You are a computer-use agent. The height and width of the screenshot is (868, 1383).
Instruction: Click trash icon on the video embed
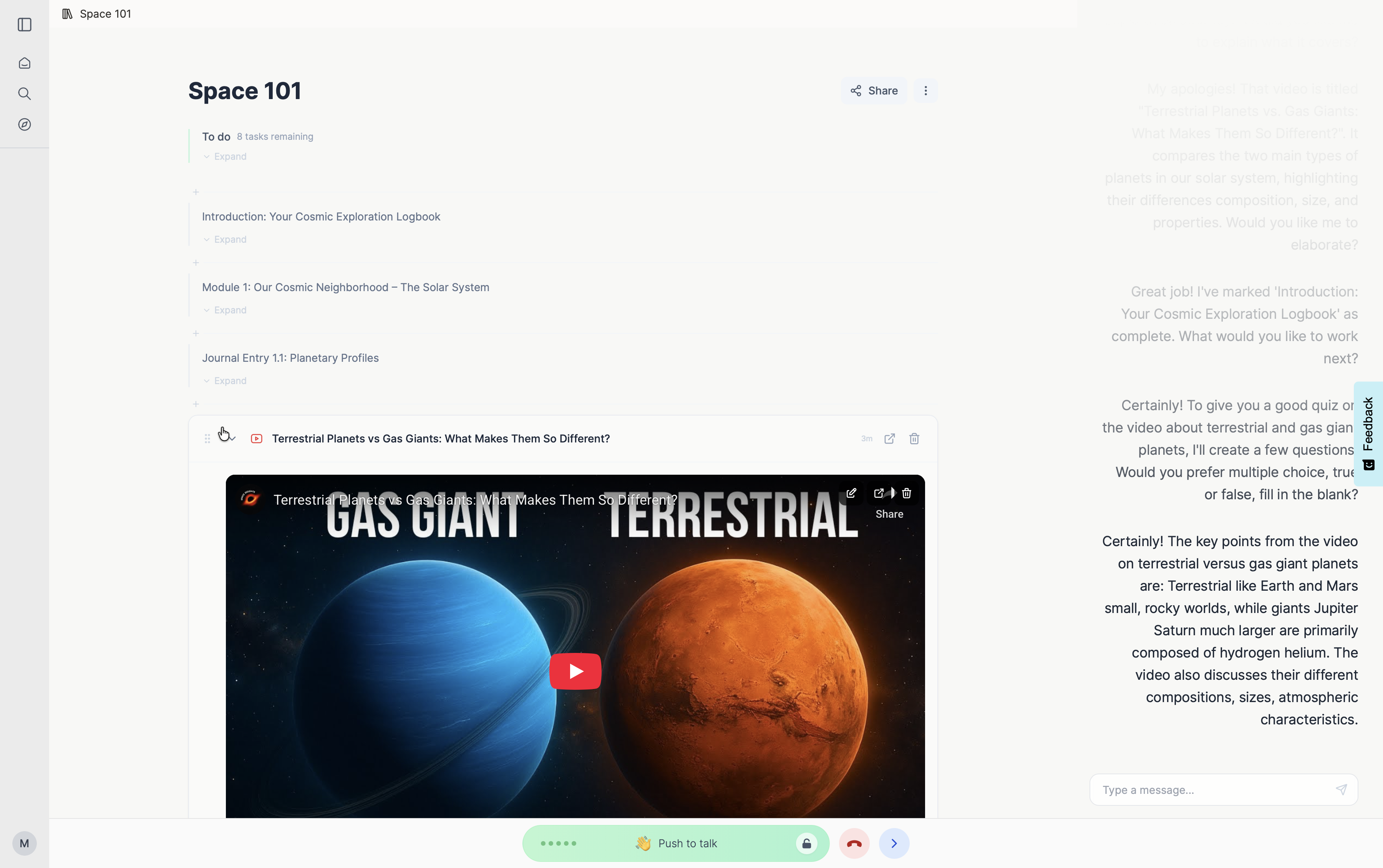click(907, 493)
